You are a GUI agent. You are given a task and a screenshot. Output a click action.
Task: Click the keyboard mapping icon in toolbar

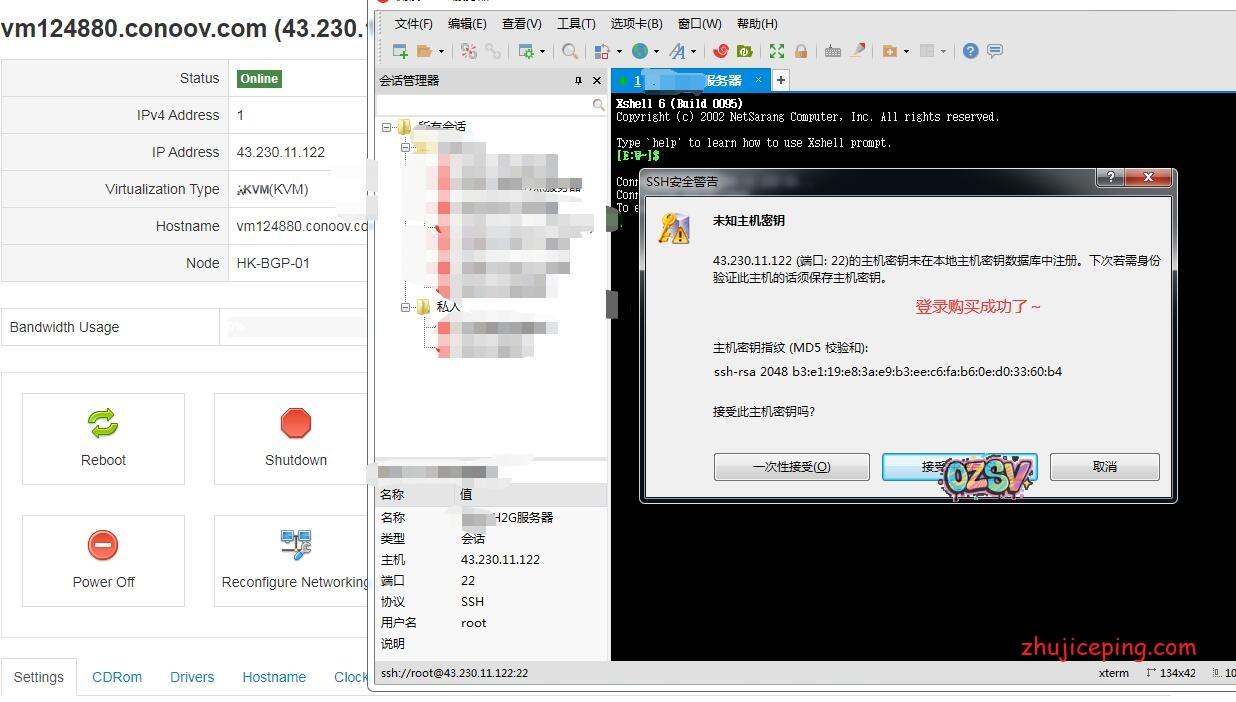coord(832,51)
